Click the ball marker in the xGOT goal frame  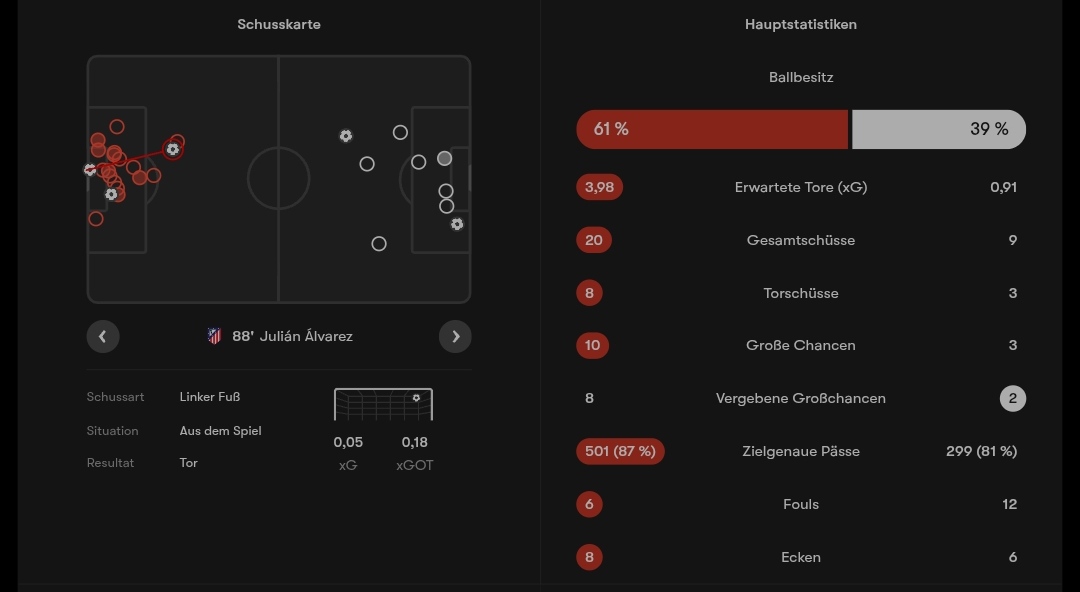[x=416, y=398]
